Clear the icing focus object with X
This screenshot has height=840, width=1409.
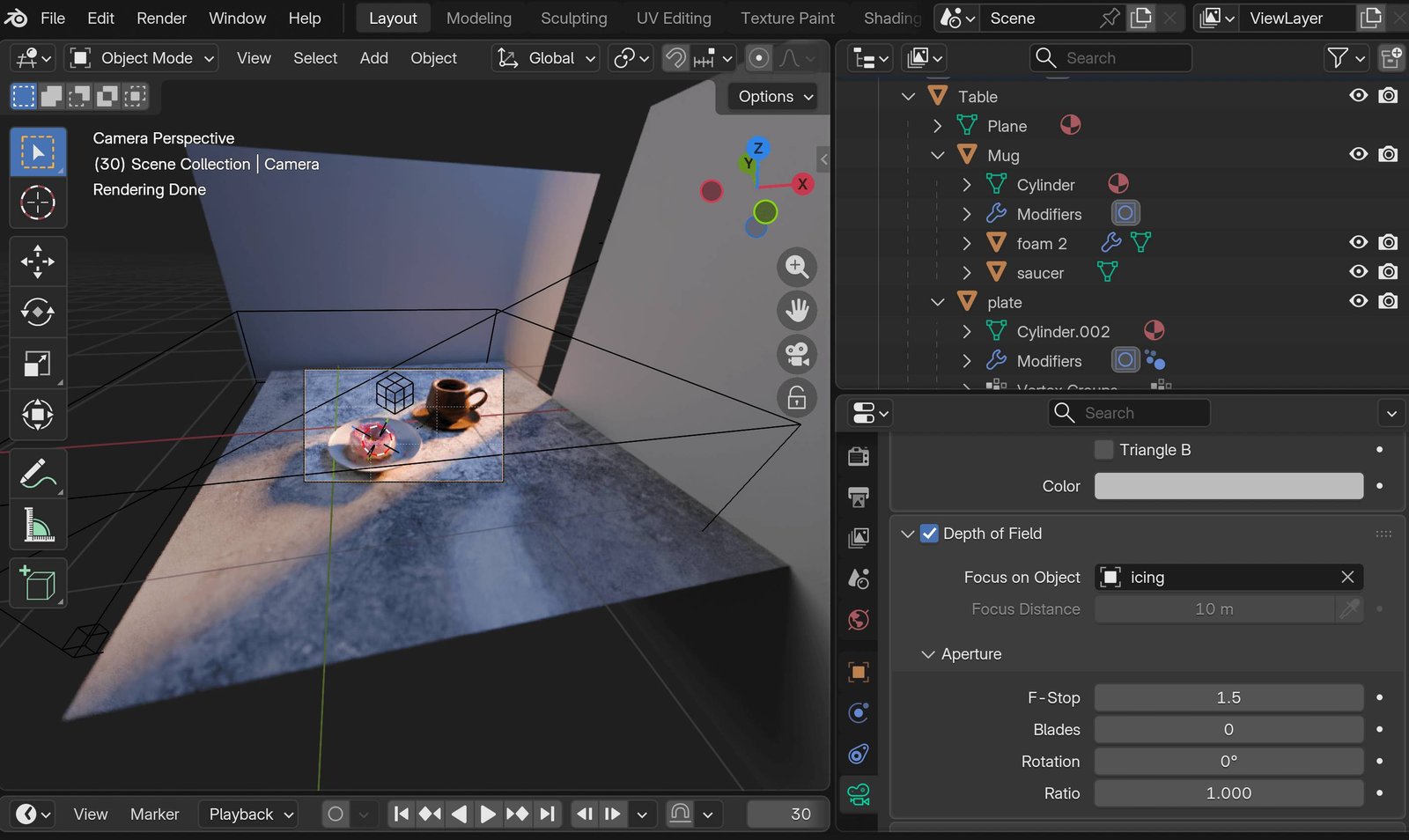pyautogui.click(x=1347, y=577)
